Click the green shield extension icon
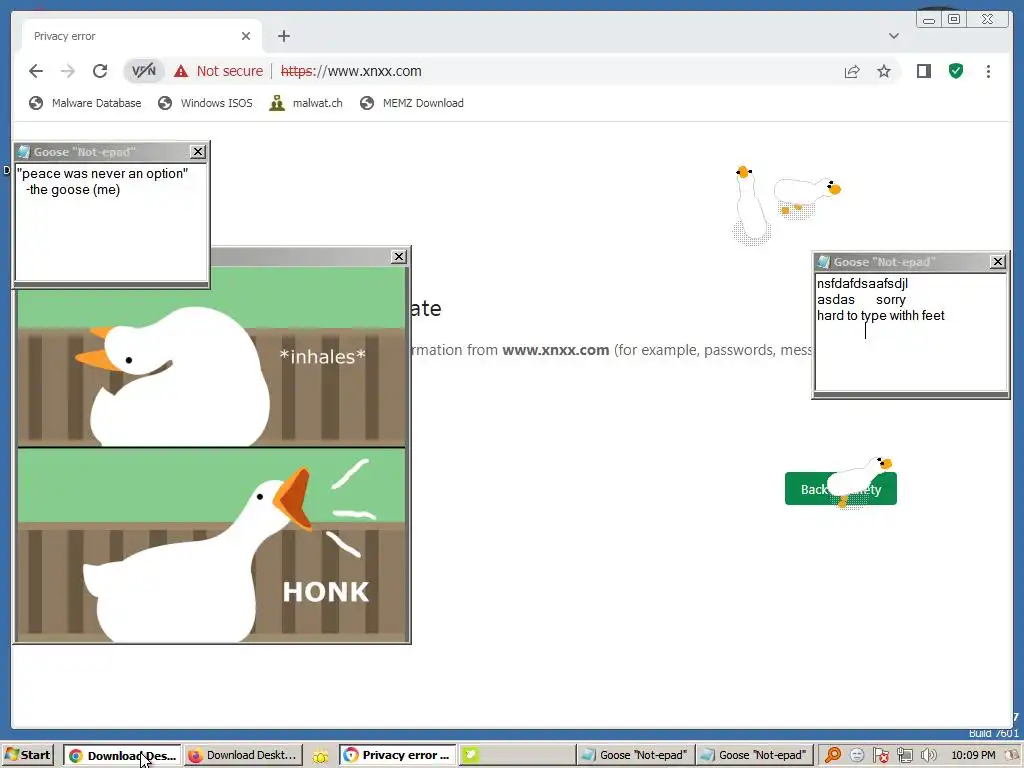The width and height of the screenshot is (1024, 768). click(956, 71)
